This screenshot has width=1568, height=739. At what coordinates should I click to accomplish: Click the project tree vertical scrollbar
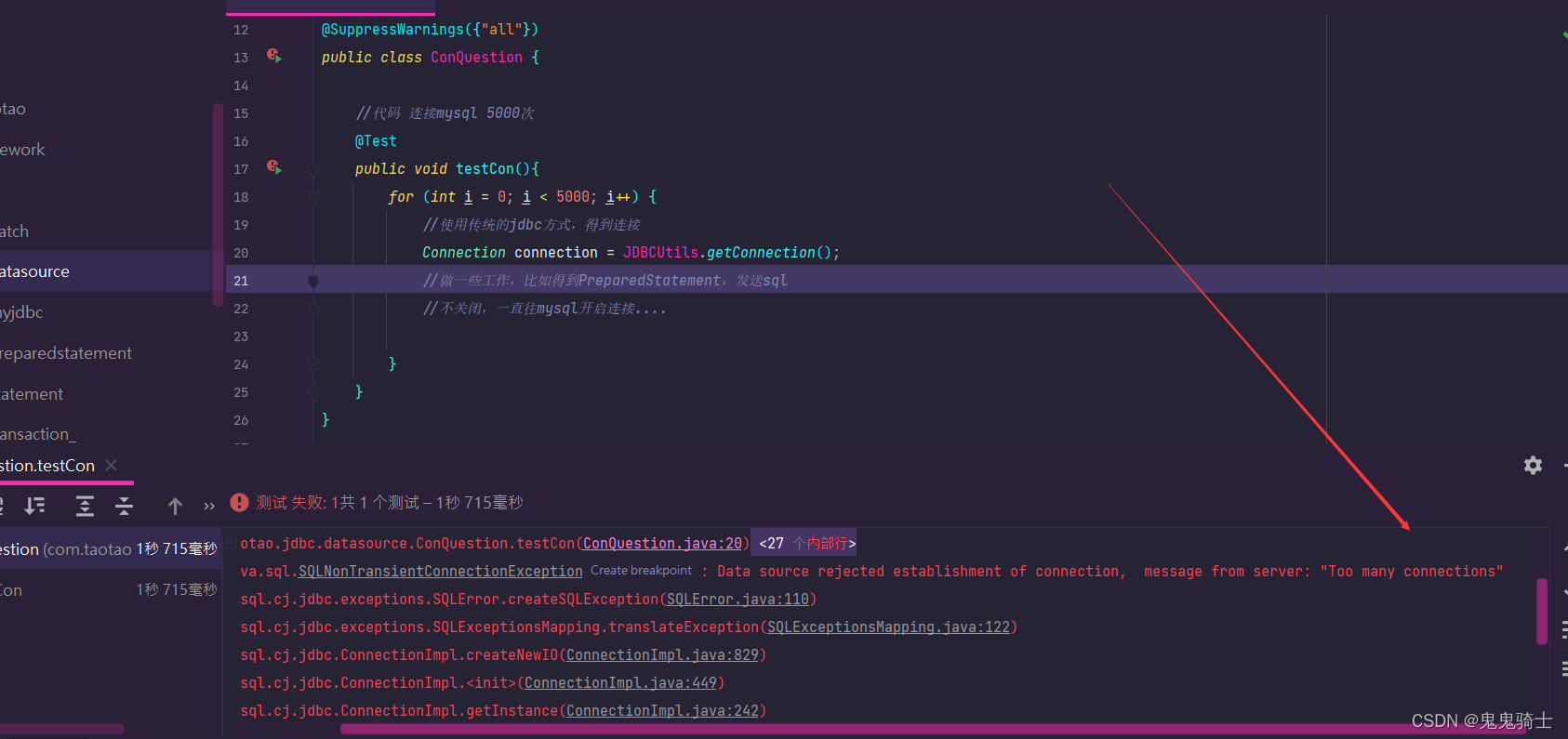pos(218,206)
